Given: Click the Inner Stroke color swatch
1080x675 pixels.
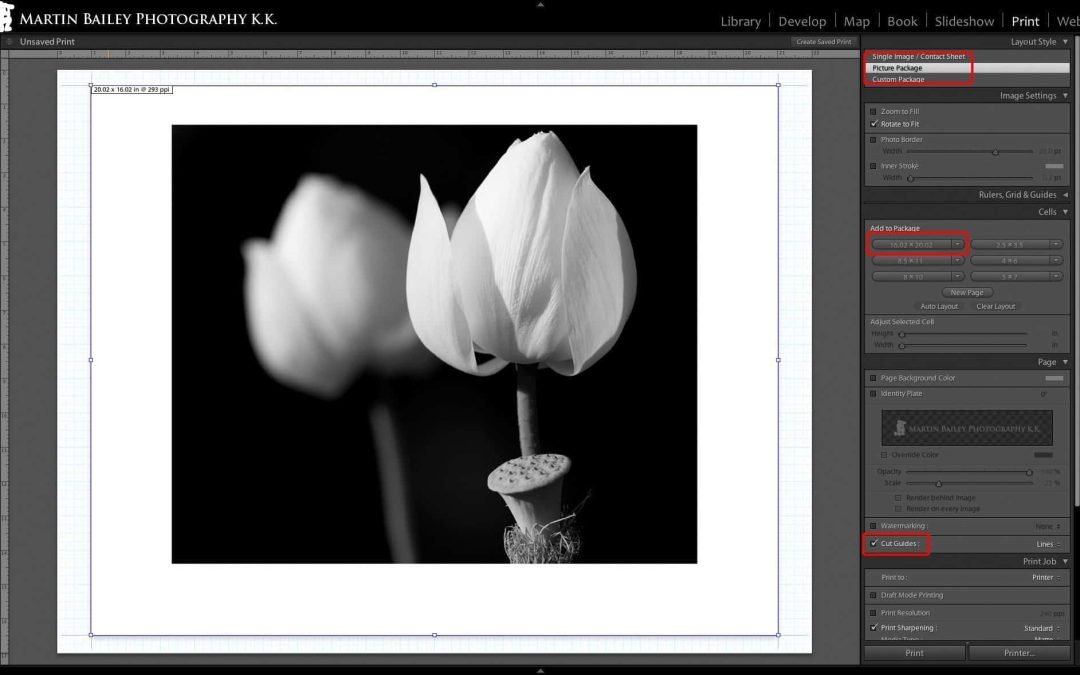Looking at the screenshot, I should tap(1053, 166).
